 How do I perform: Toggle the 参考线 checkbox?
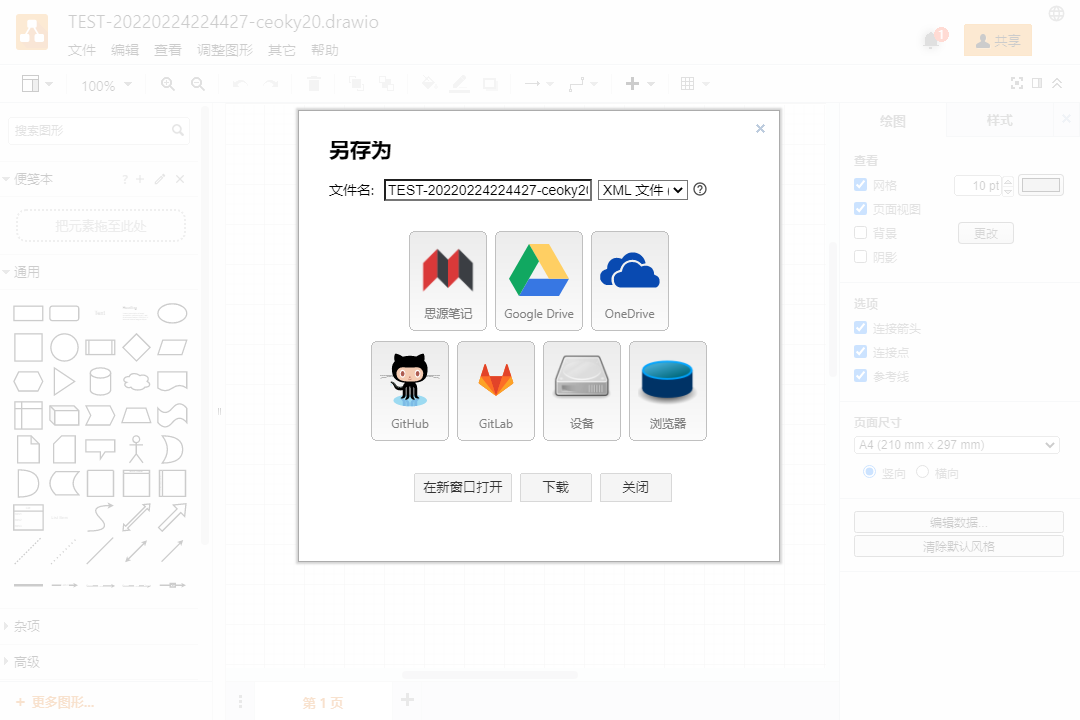coord(860,376)
